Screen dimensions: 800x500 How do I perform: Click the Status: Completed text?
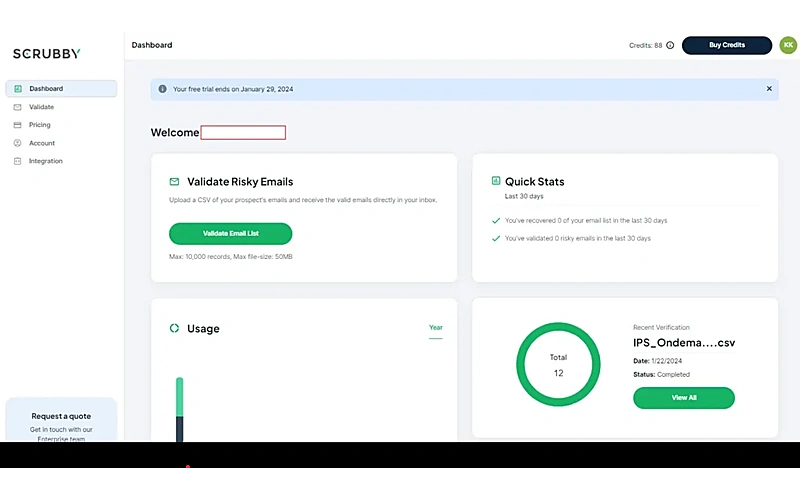point(661,374)
